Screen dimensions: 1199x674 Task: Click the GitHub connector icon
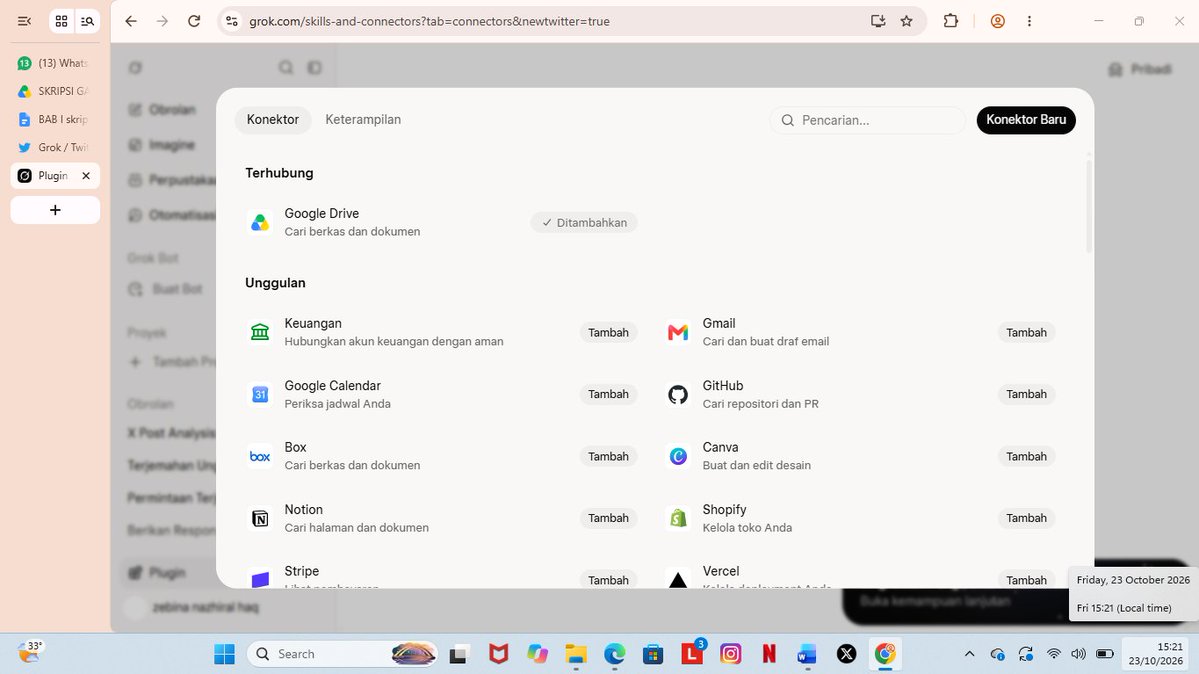click(x=678, y=394)
